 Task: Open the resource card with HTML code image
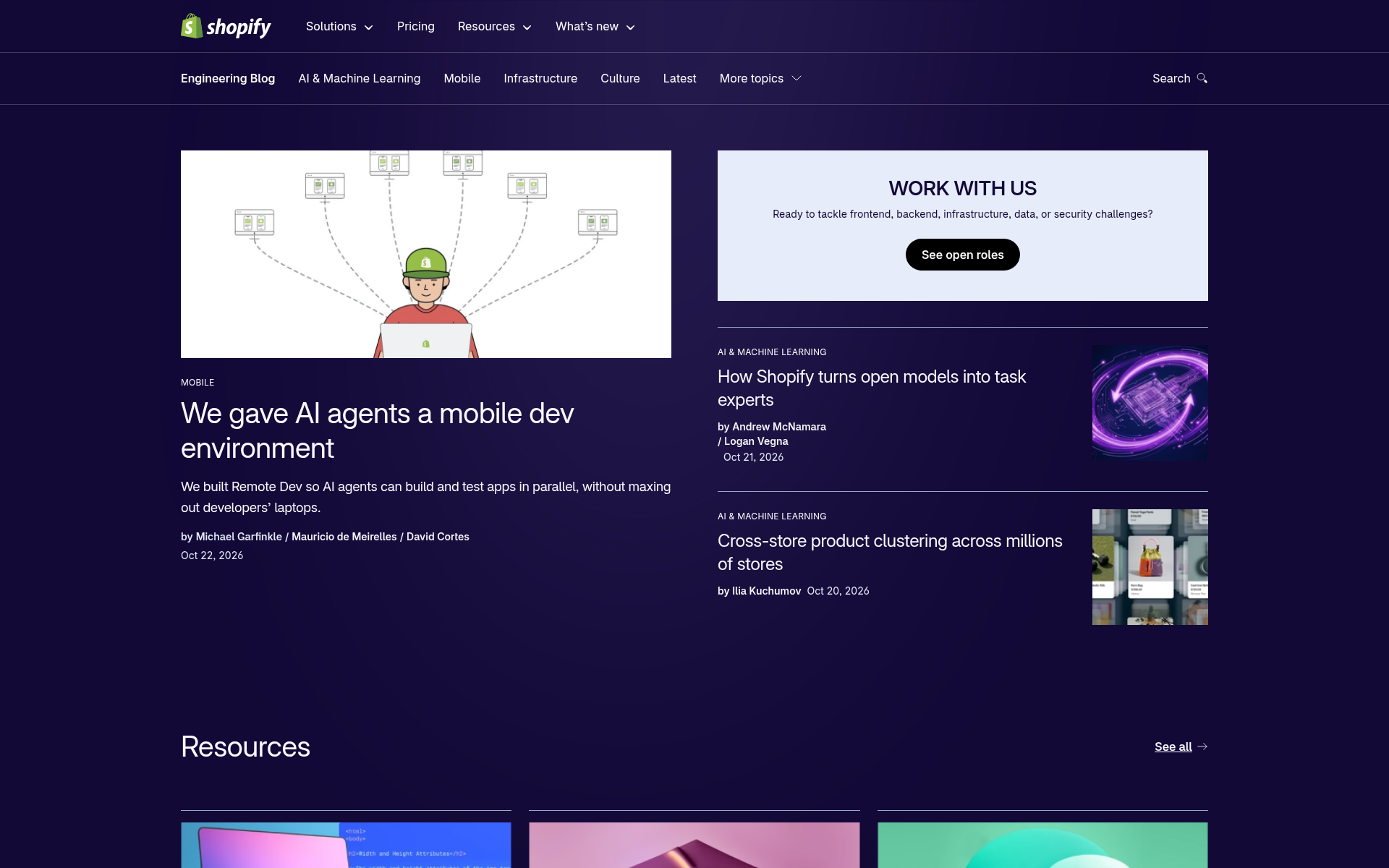[x=346, y=845]
